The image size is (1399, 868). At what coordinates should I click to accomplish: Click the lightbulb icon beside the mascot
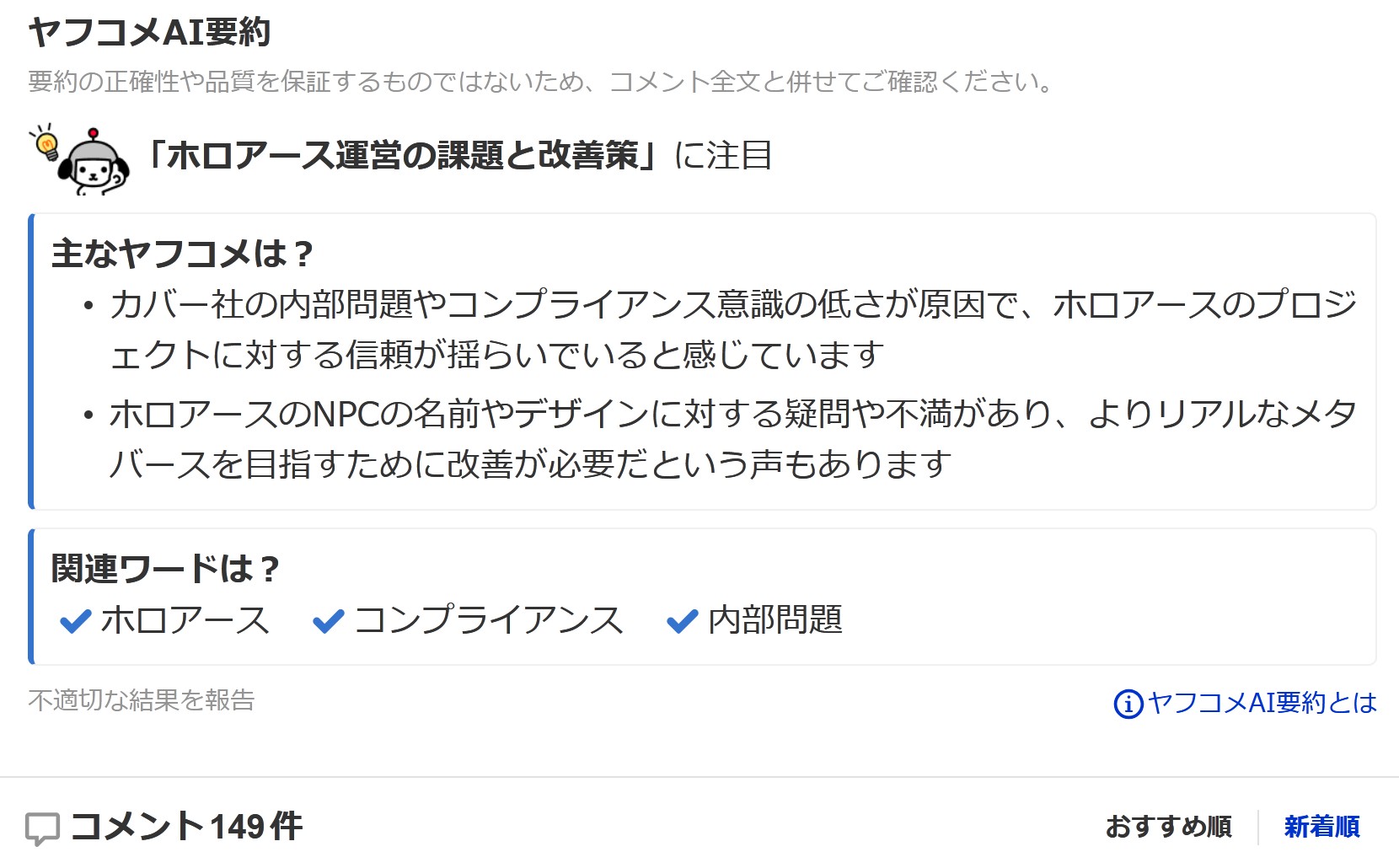46,144
